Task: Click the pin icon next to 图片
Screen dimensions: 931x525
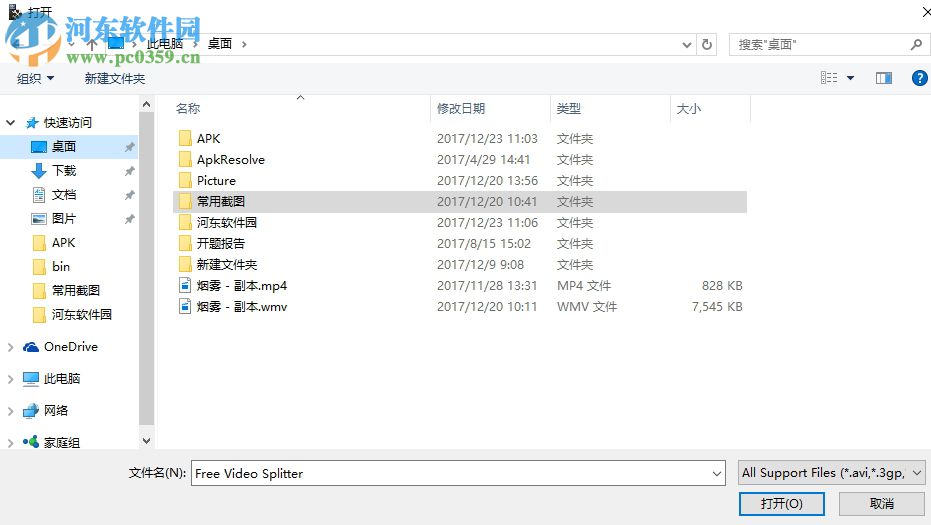Action: point(129,219)
